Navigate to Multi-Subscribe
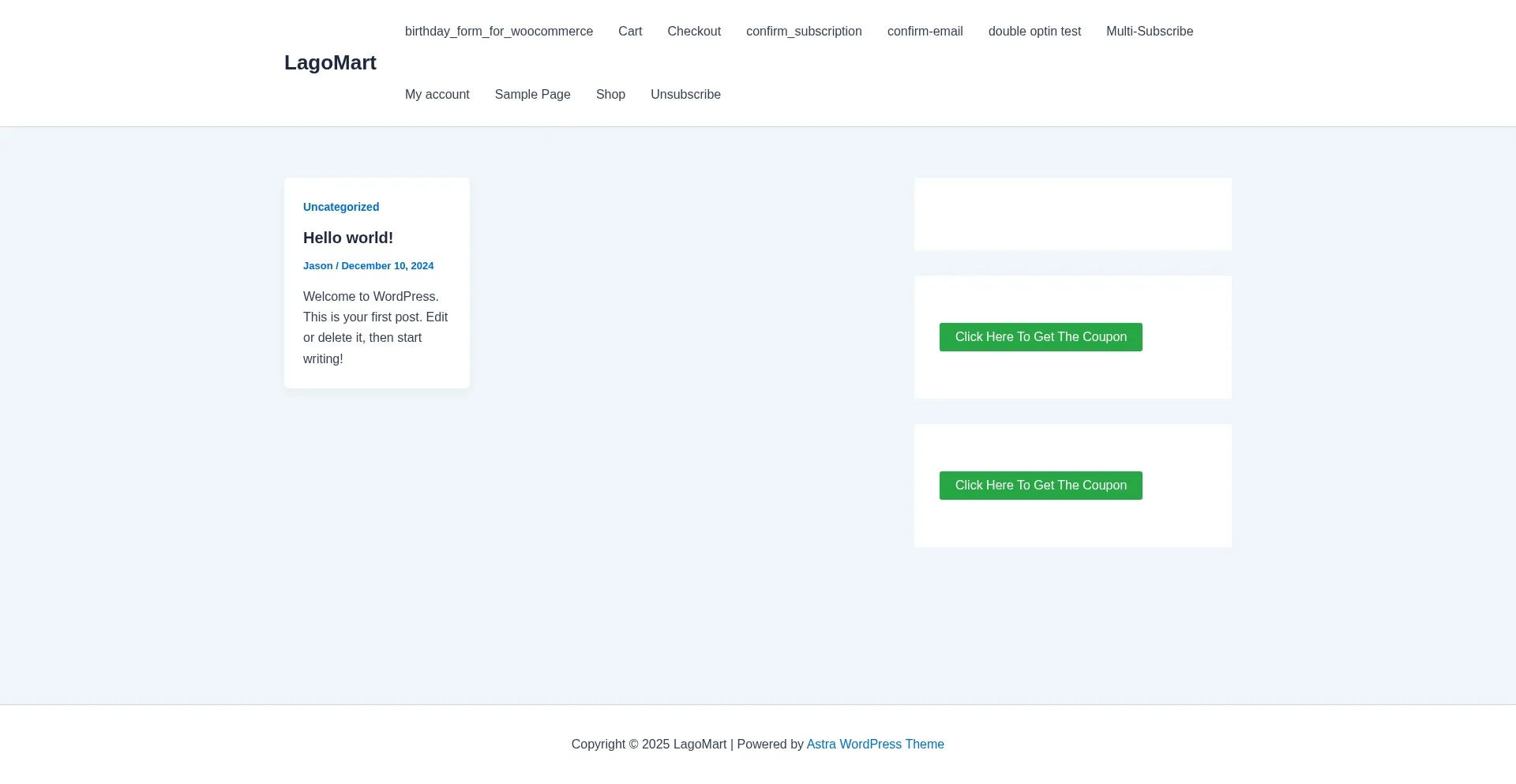The height and width of the screenshot is (784, 1516). (x=1149, y=32)
